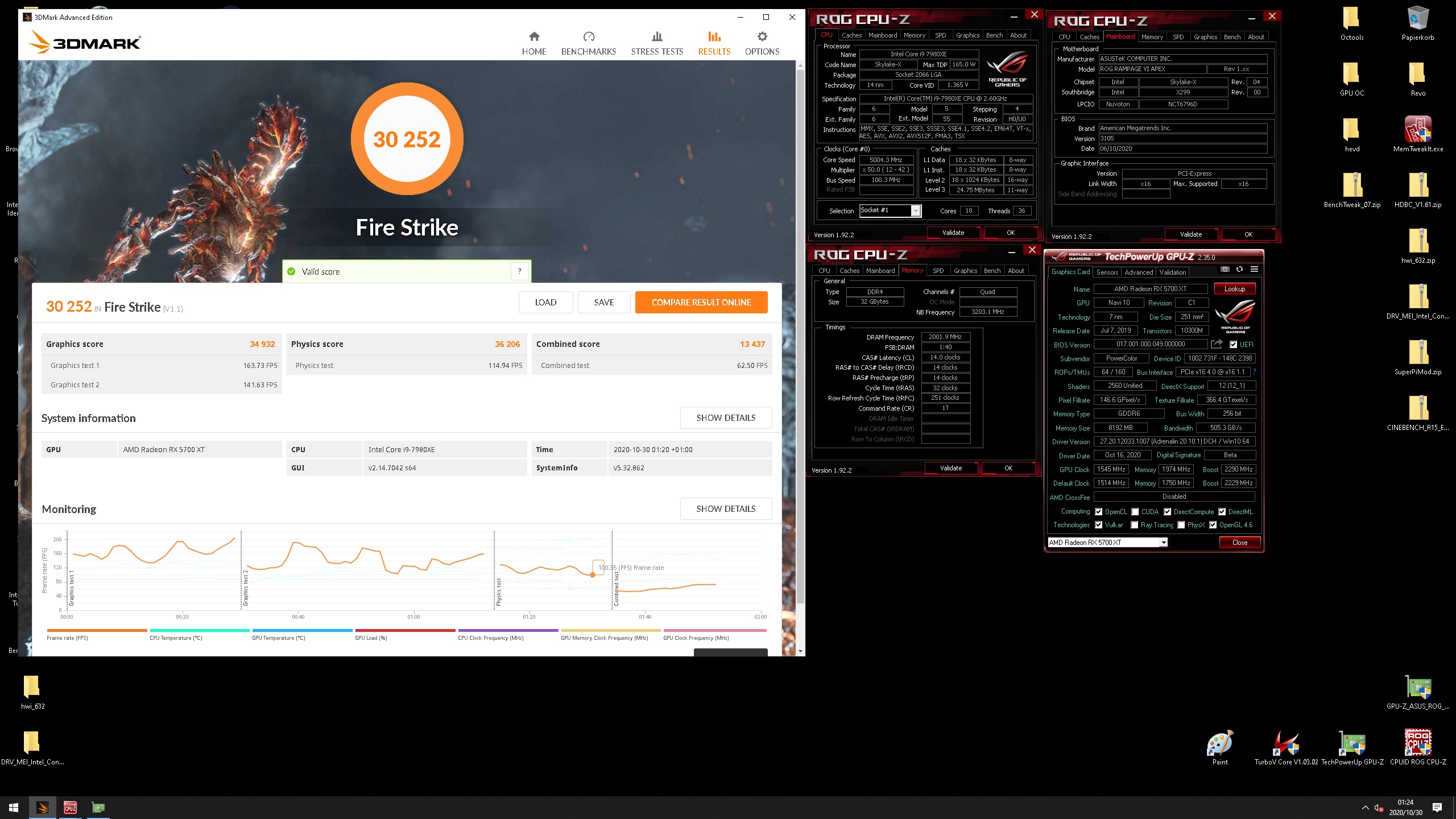This screenshot has height=819, width=1456.
Task: Click GPU-Z BIOS share/export icon
Action: click(1217, 344)
